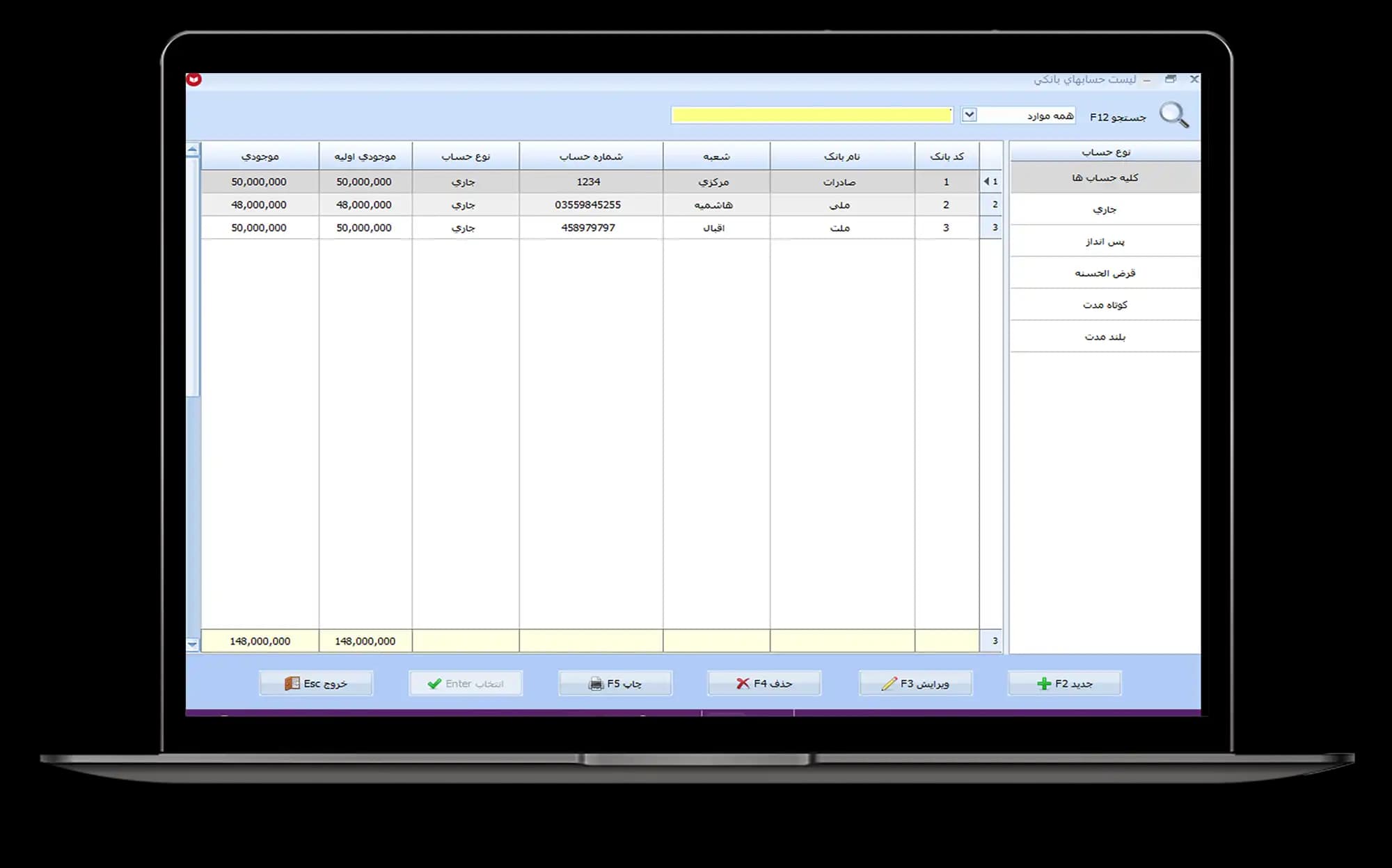This screenshot has width=1392, height=868.
Task: Select 'کوتاه مدت' account type
Action: pos(1105,305)
